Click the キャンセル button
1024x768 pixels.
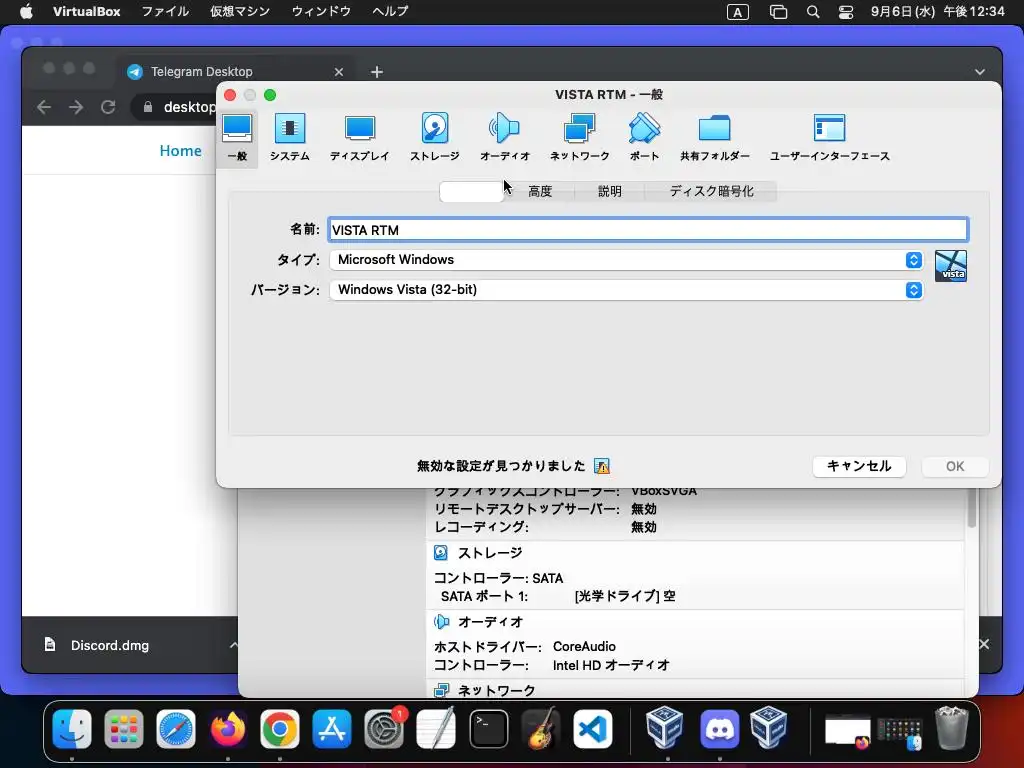(x=859, y=466)
